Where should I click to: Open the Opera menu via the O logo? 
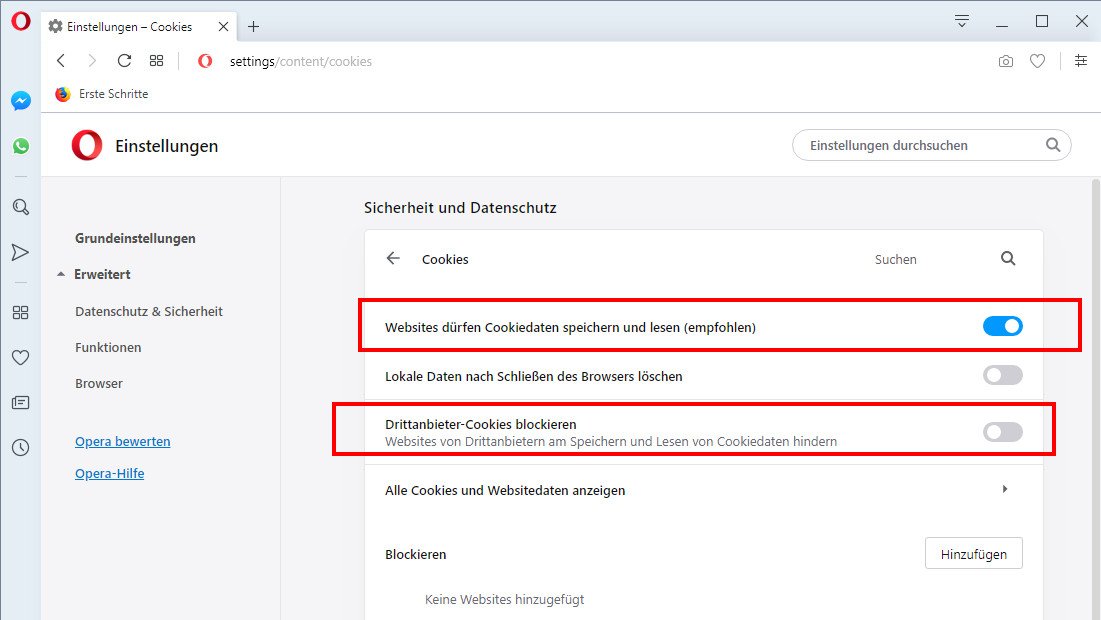[x=20, y=21]
